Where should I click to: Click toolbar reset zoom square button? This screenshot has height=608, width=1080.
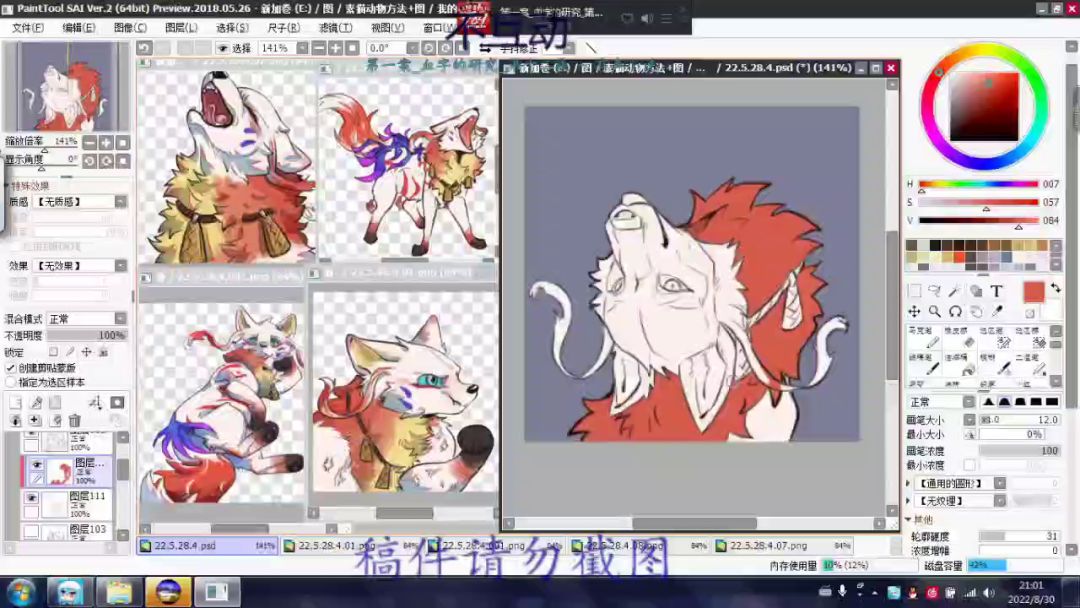tap(352, 48)
